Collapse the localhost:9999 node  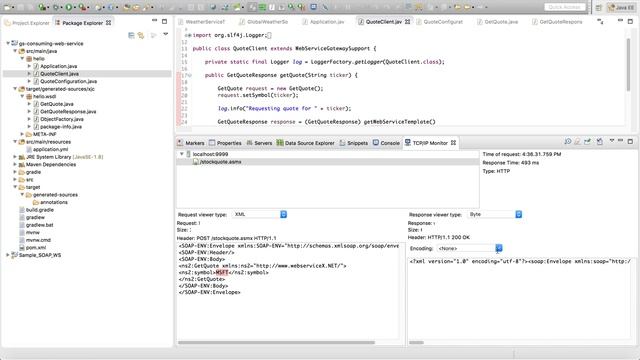182,154
